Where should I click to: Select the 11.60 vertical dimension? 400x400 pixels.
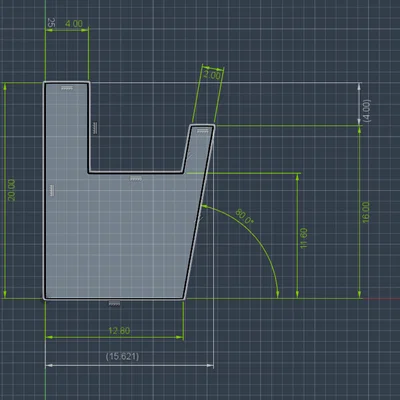(304, 238)
